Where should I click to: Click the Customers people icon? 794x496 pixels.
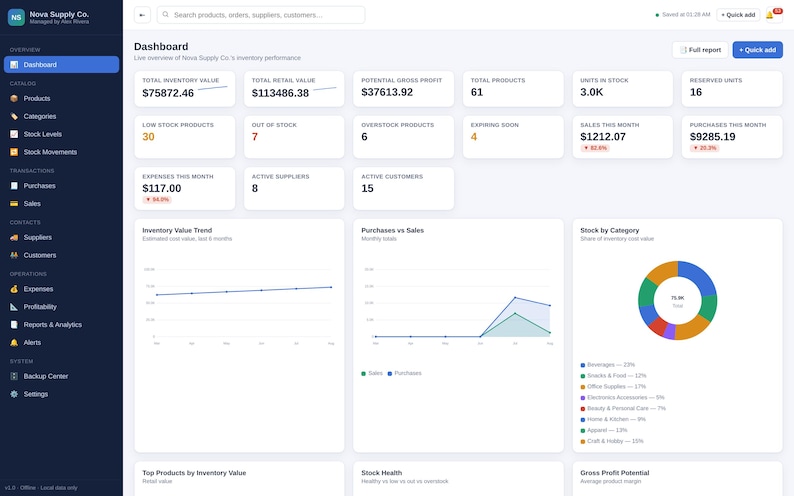click(x=14, y=255)
